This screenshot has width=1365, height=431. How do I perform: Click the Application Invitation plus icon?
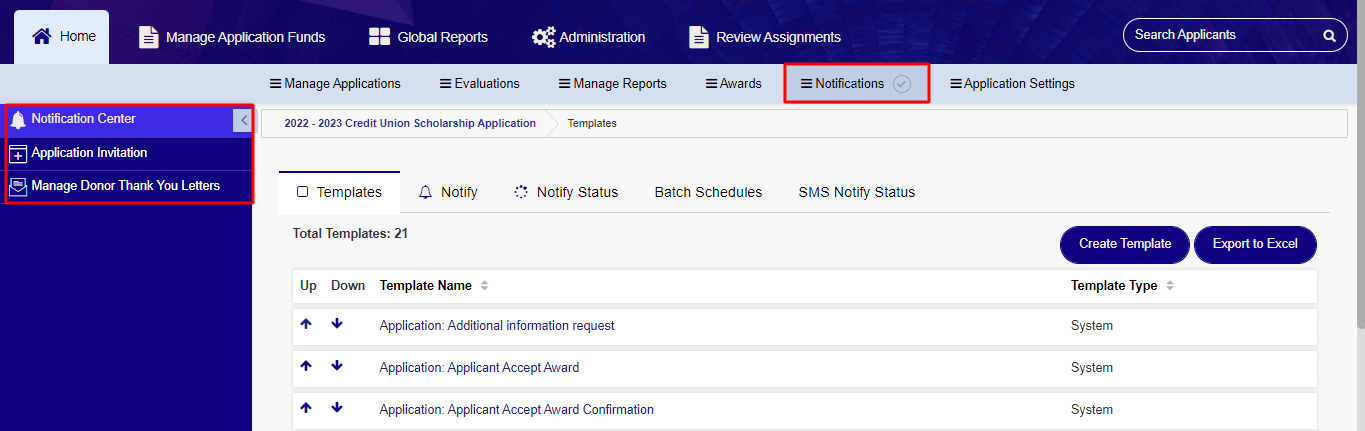tap(18, 154)
